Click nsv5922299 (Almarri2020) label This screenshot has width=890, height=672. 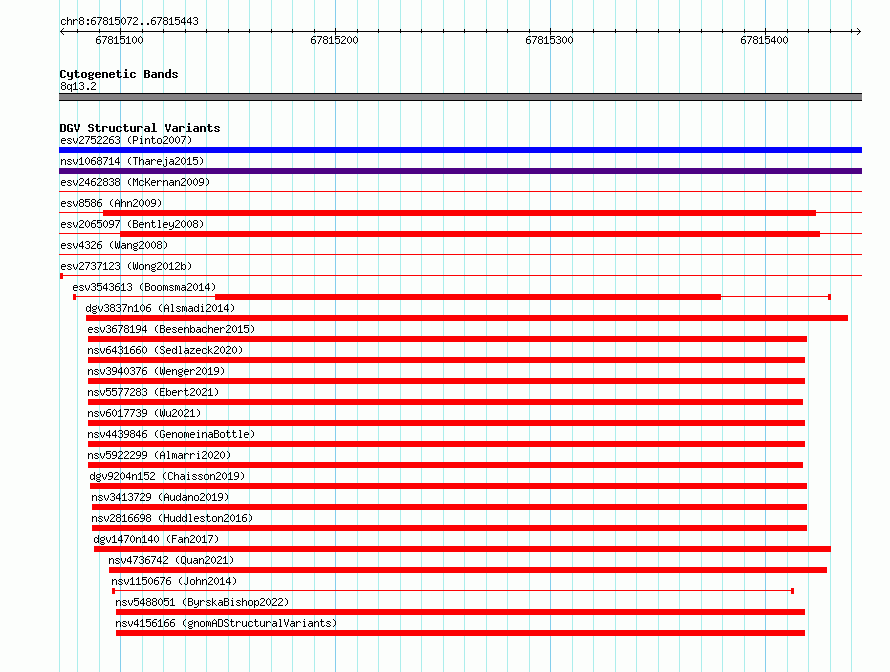click(159, 455)
